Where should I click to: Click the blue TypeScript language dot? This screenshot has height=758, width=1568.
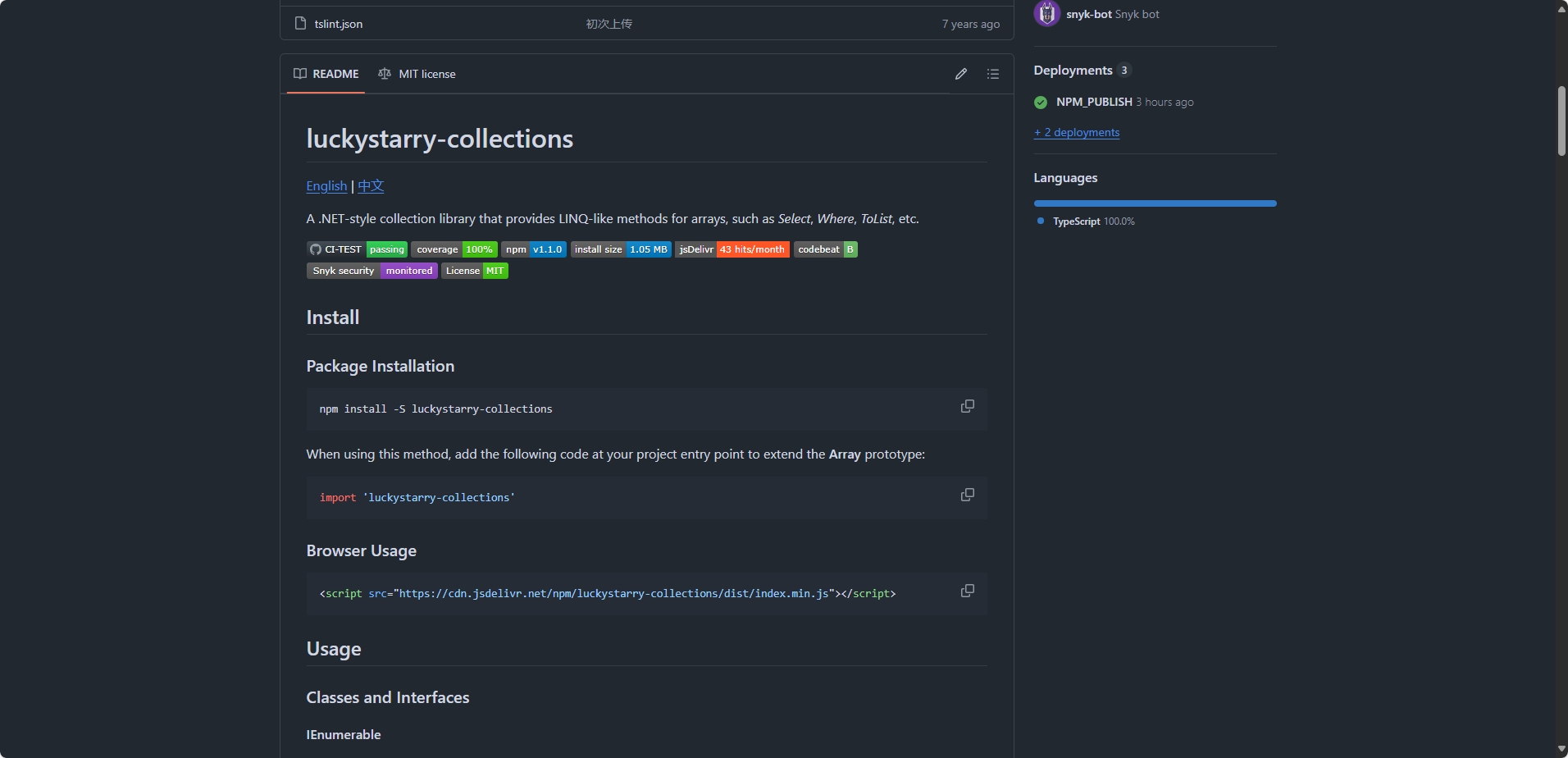1040,221
